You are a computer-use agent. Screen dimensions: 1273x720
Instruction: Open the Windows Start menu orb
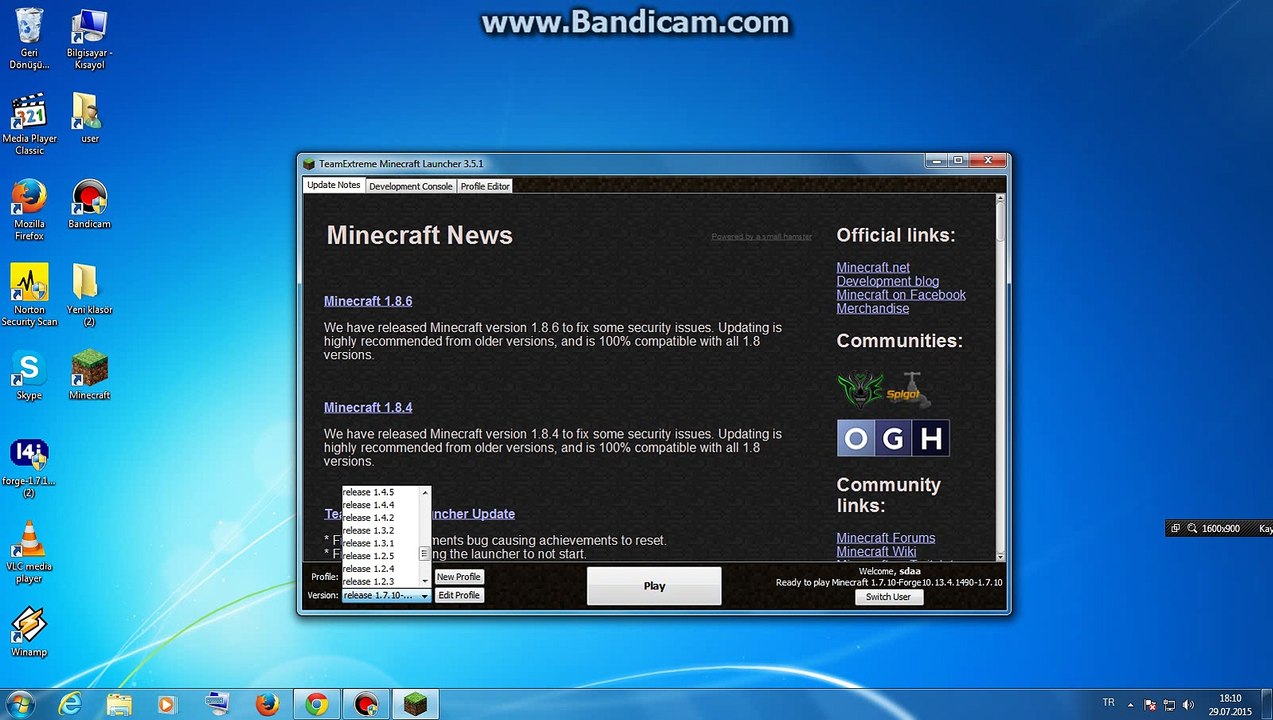[x=19, y=703]
